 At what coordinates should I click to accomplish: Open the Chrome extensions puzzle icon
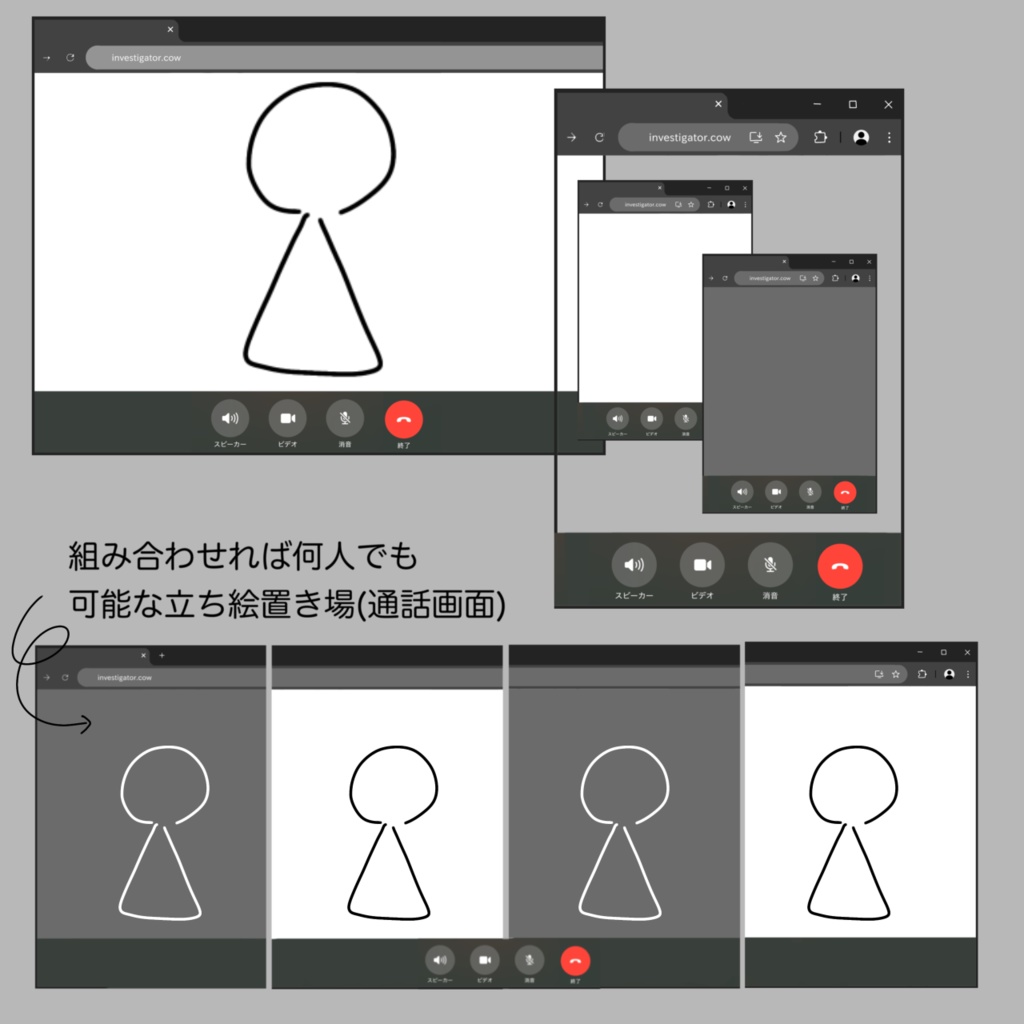point(820,138)
